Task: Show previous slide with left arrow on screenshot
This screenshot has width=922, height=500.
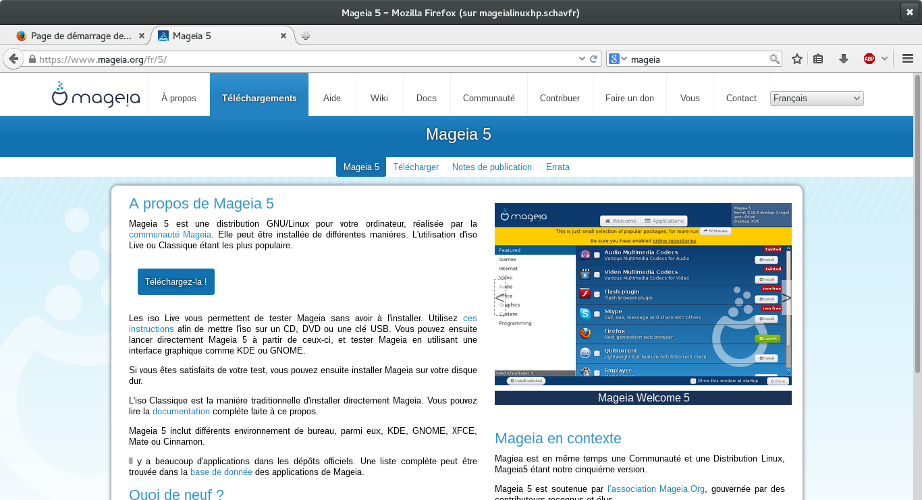Action: (500, 298)
